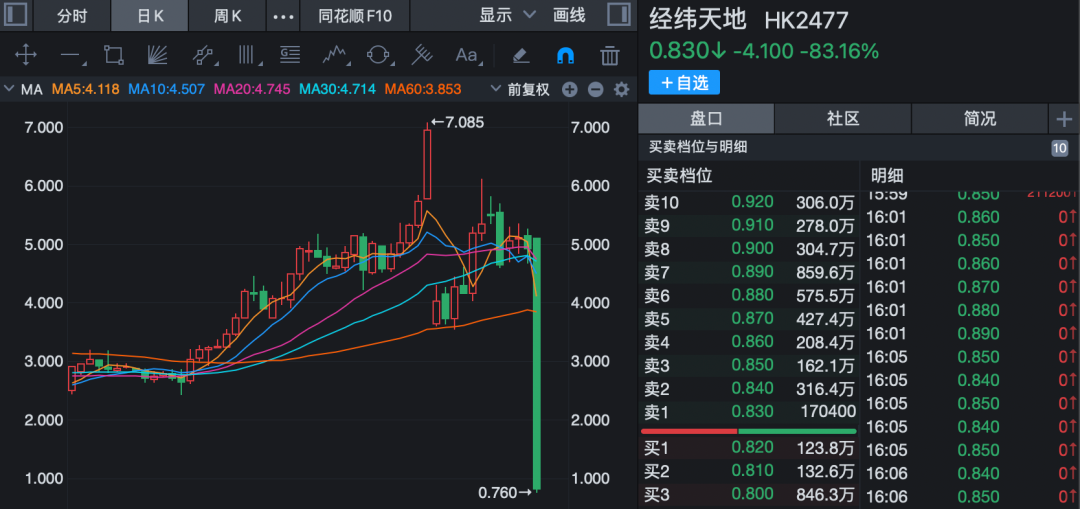This screenshot has height=509, width=1080.
Task: Click the 10 depth level badge
Action: pos(1059,147)
